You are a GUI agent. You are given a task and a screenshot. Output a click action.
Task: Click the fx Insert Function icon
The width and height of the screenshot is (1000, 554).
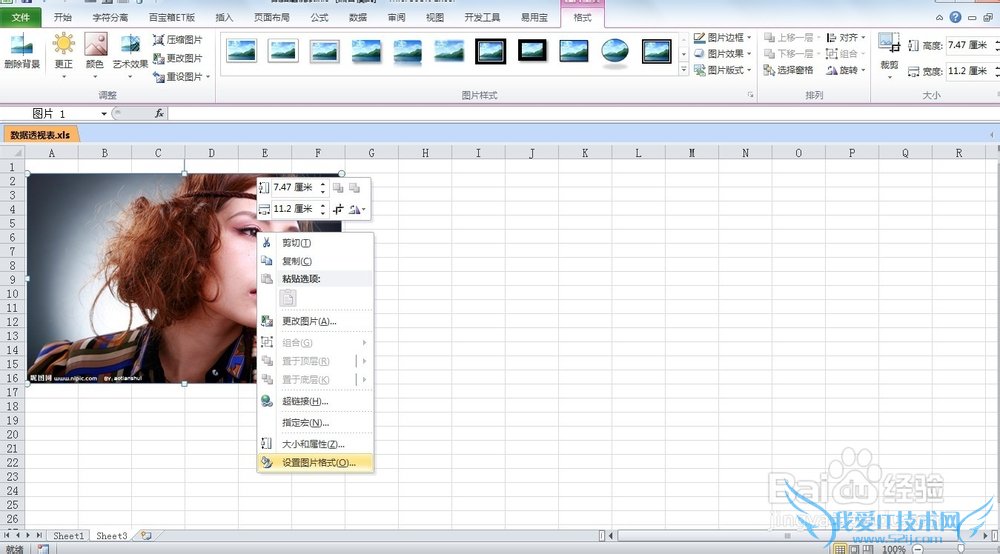click(159, 113)
